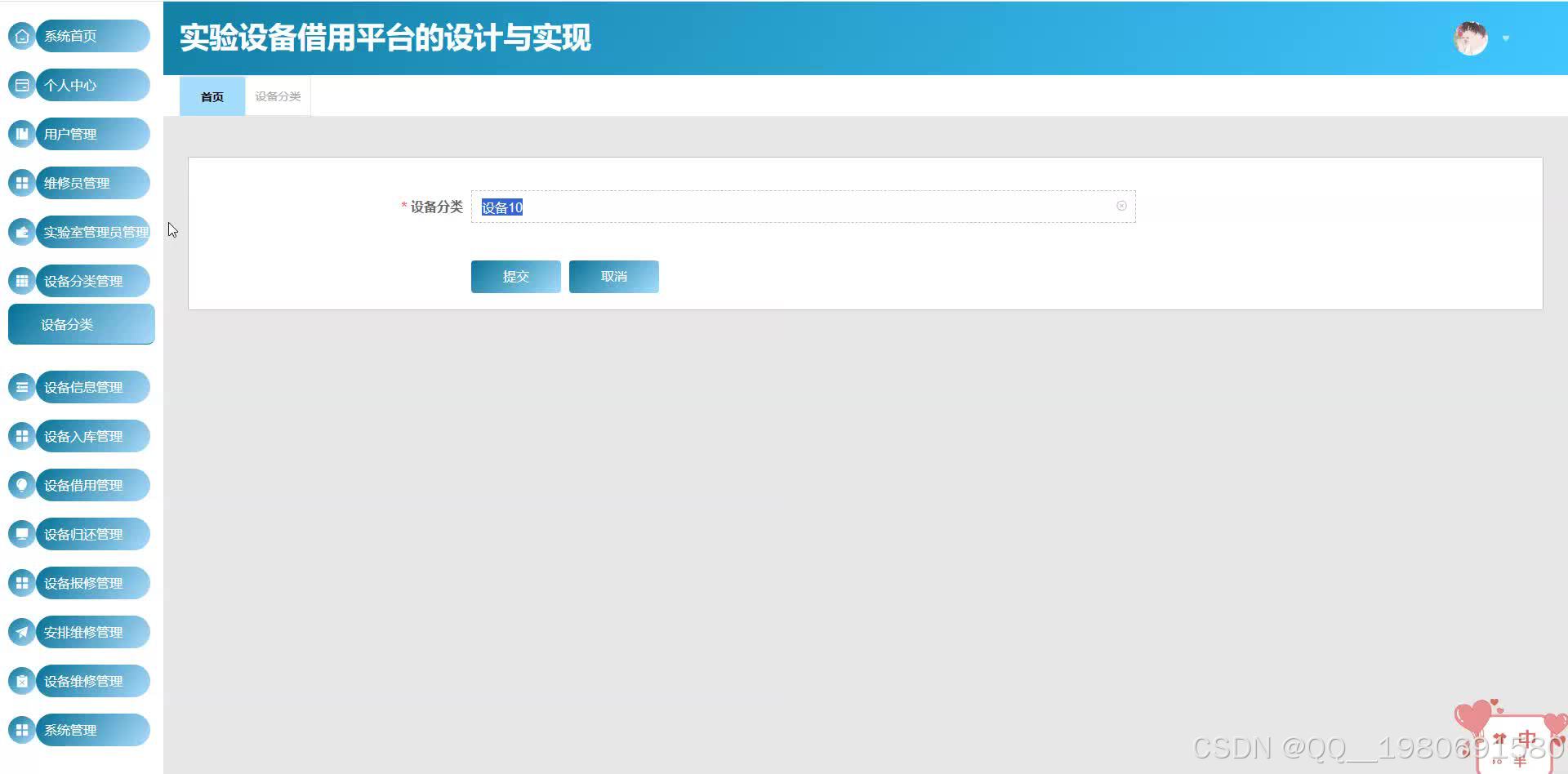Select 设备分类 from the expanded sidebar submenu
This screenshot has width=1568, height=774.
click(81, 324)
